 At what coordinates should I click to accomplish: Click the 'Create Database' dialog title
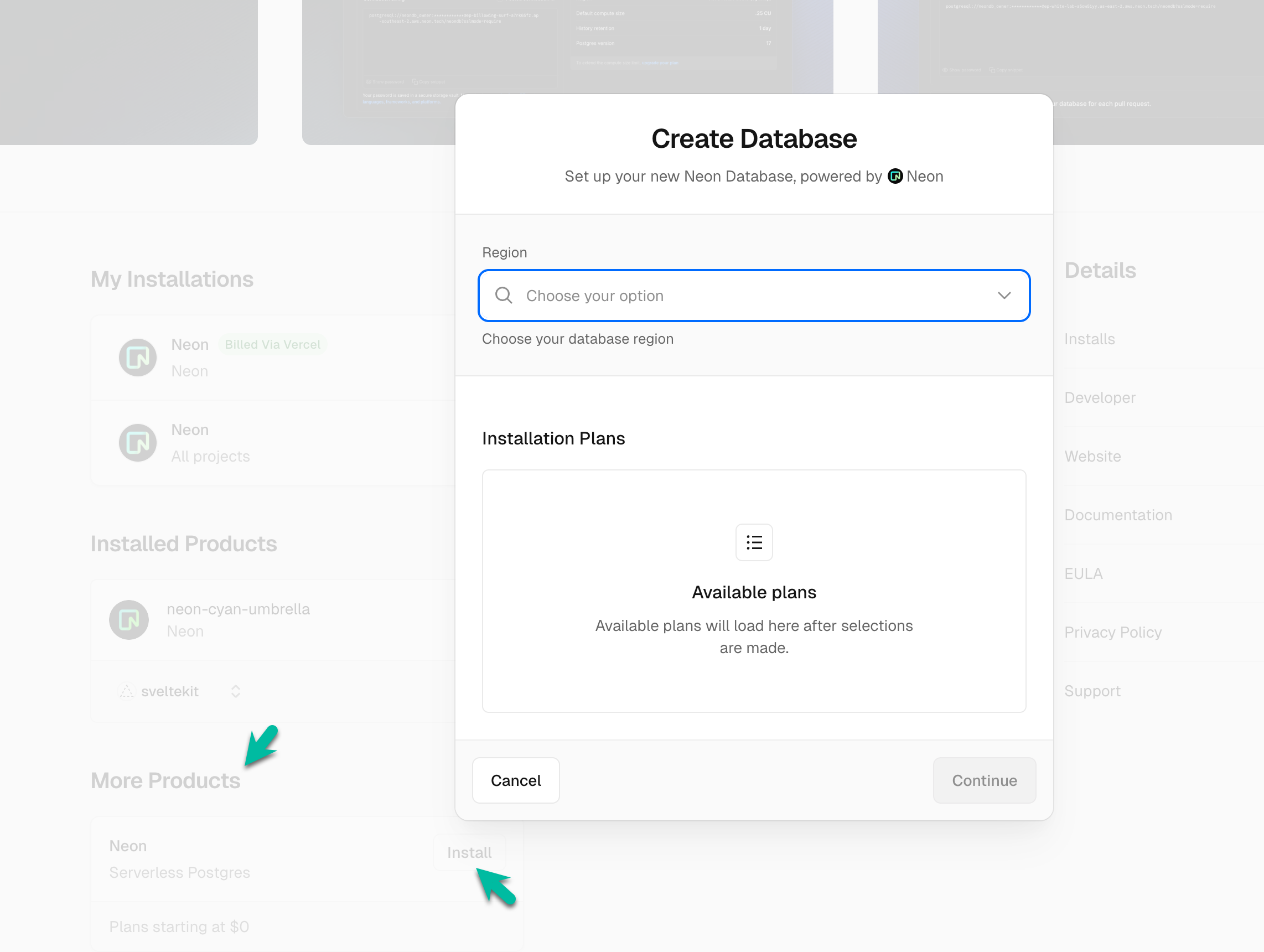[754, 139]
